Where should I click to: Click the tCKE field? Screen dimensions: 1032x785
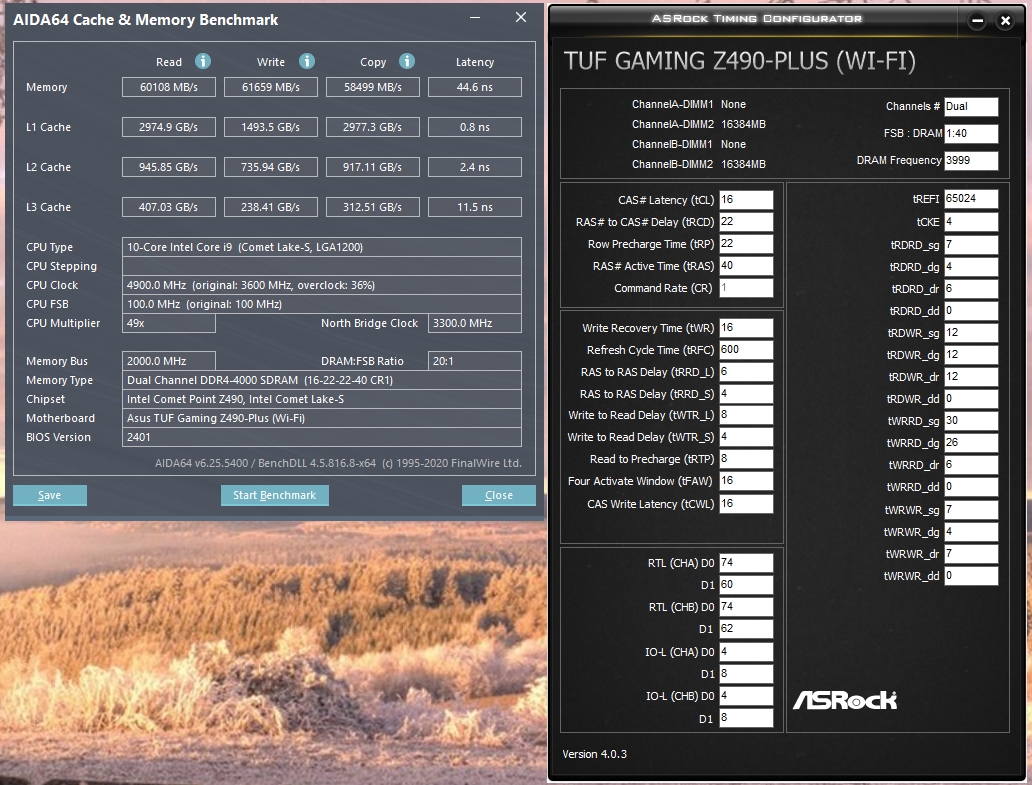coord(971,222)
